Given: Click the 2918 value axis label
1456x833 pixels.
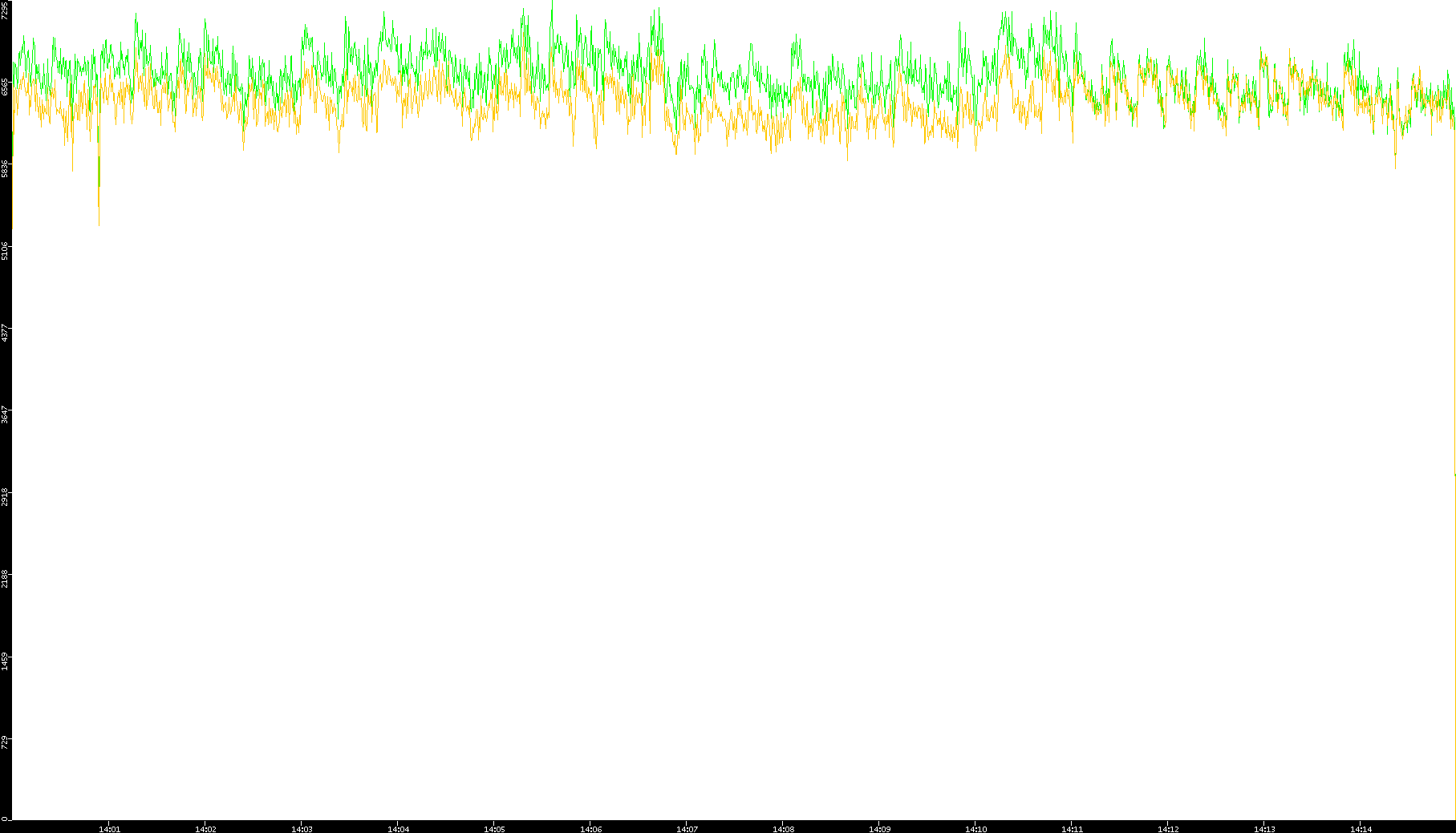Looking at the screenshot, I should (6, 496).
